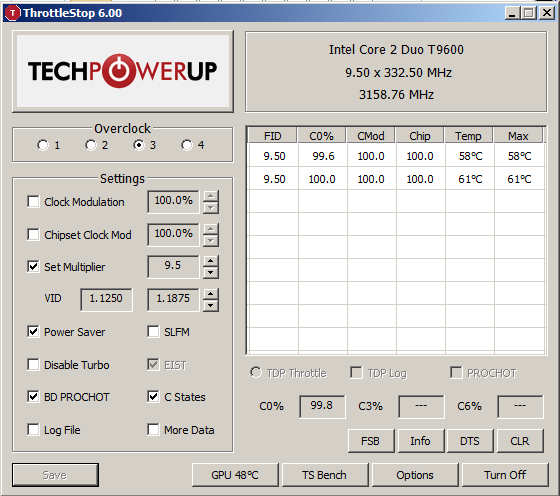
Task: Select Overclock profile 1
Action: tap(43, 145)
